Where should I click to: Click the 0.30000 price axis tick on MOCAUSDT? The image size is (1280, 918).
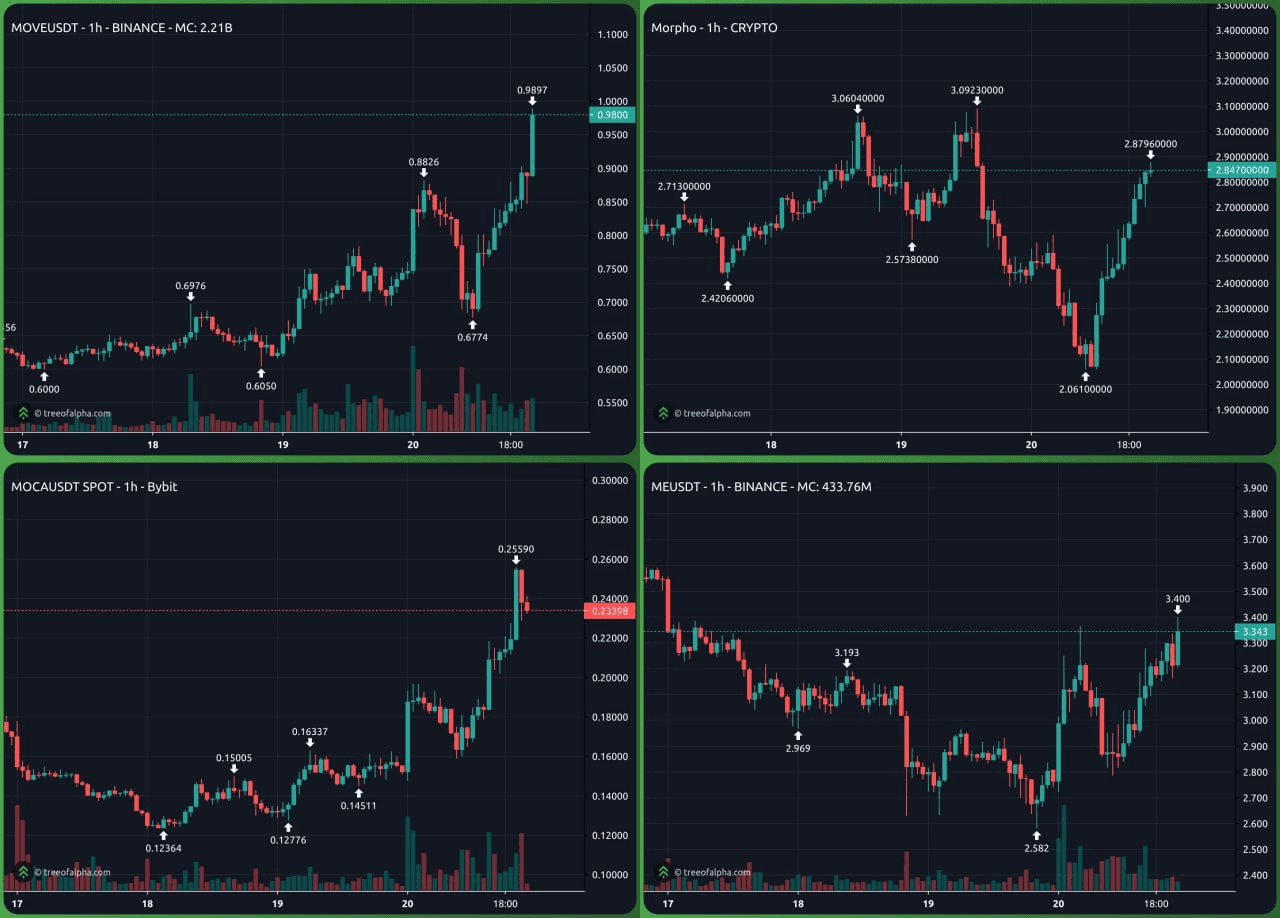tap(610, 481)
